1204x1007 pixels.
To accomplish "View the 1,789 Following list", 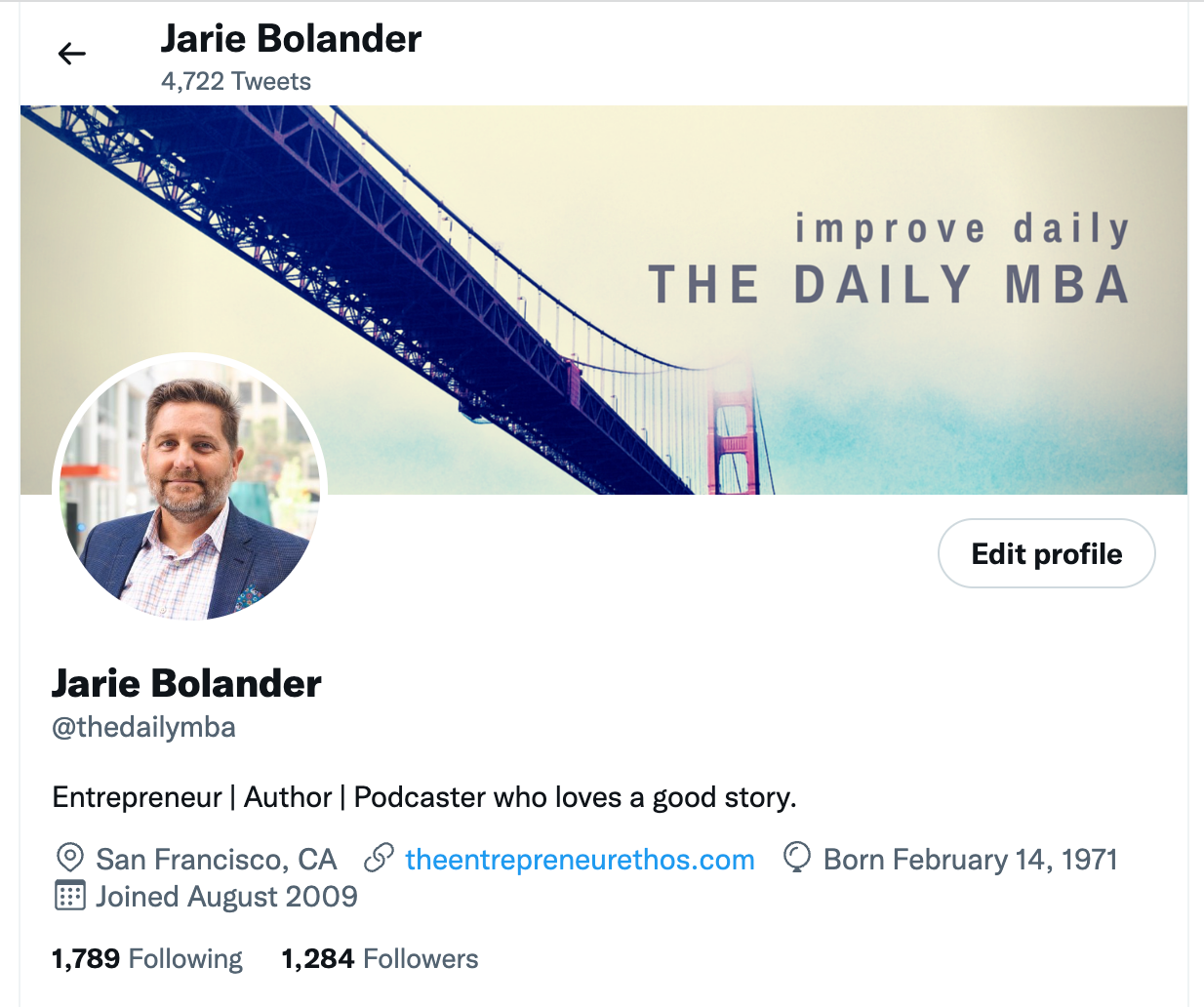I will [147, 959].
